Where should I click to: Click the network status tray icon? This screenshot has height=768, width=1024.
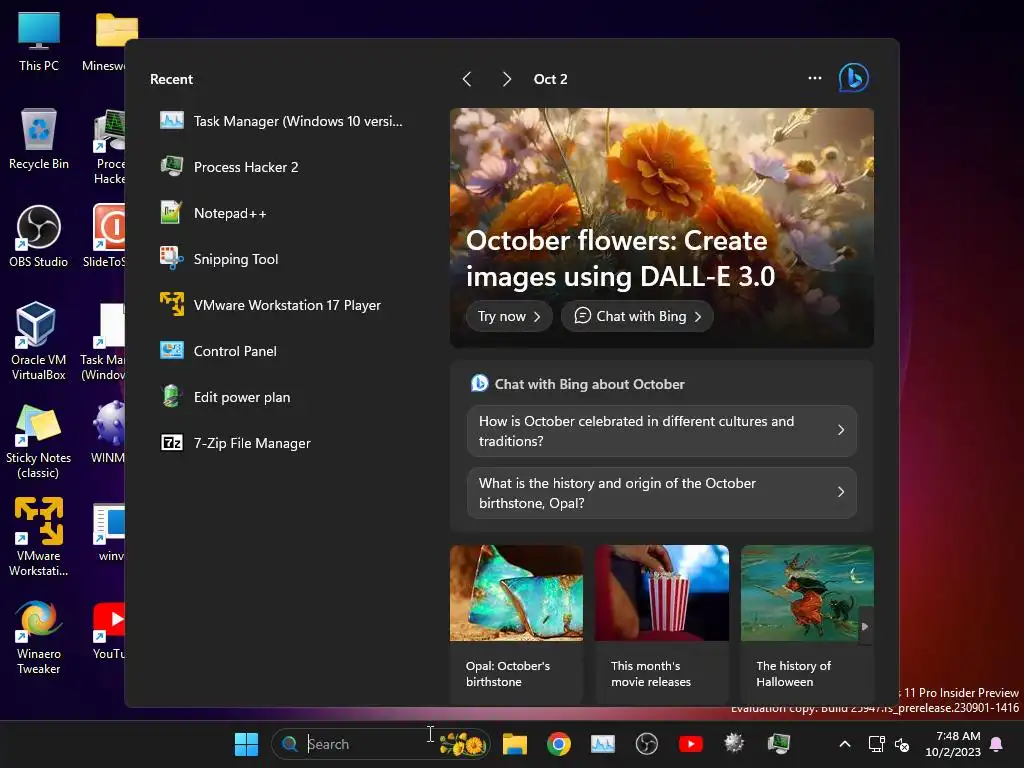(x=876, y=744)
